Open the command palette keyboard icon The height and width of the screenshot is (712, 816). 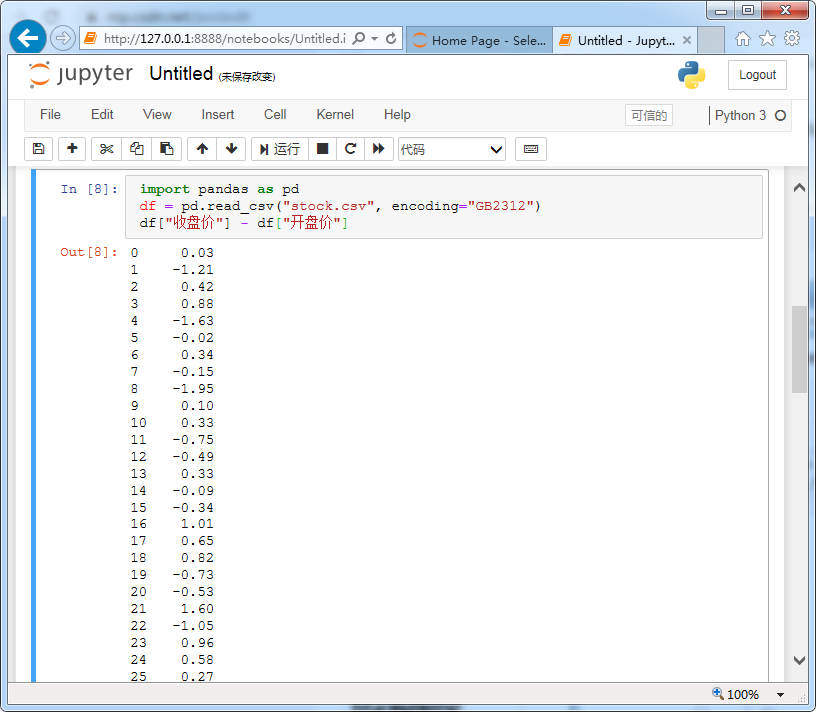pos(531,149)
